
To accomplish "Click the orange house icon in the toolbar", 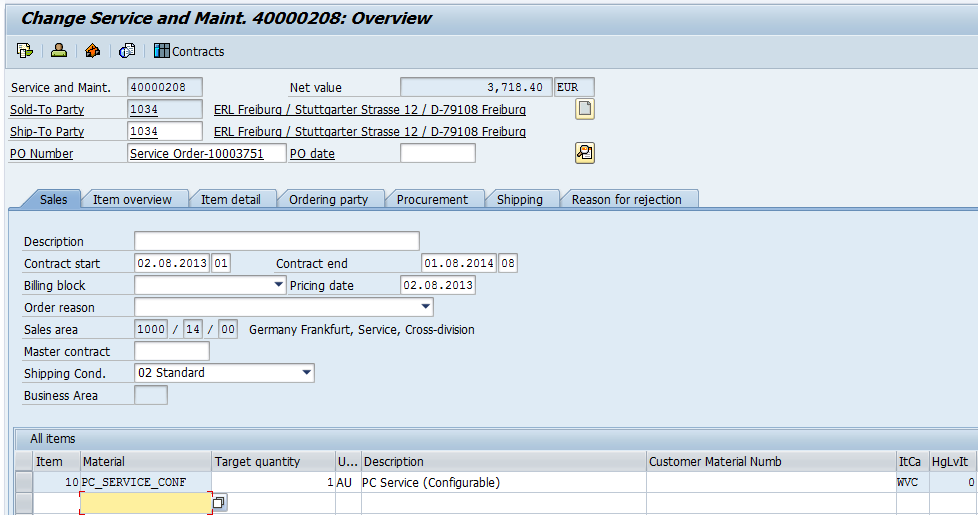I will click(x=93, y=51).
